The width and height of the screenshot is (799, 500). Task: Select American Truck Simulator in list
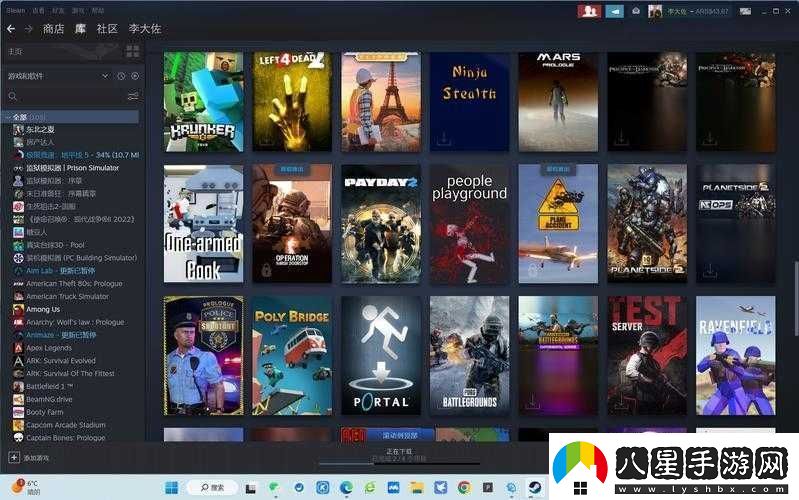tap(67, 296)
